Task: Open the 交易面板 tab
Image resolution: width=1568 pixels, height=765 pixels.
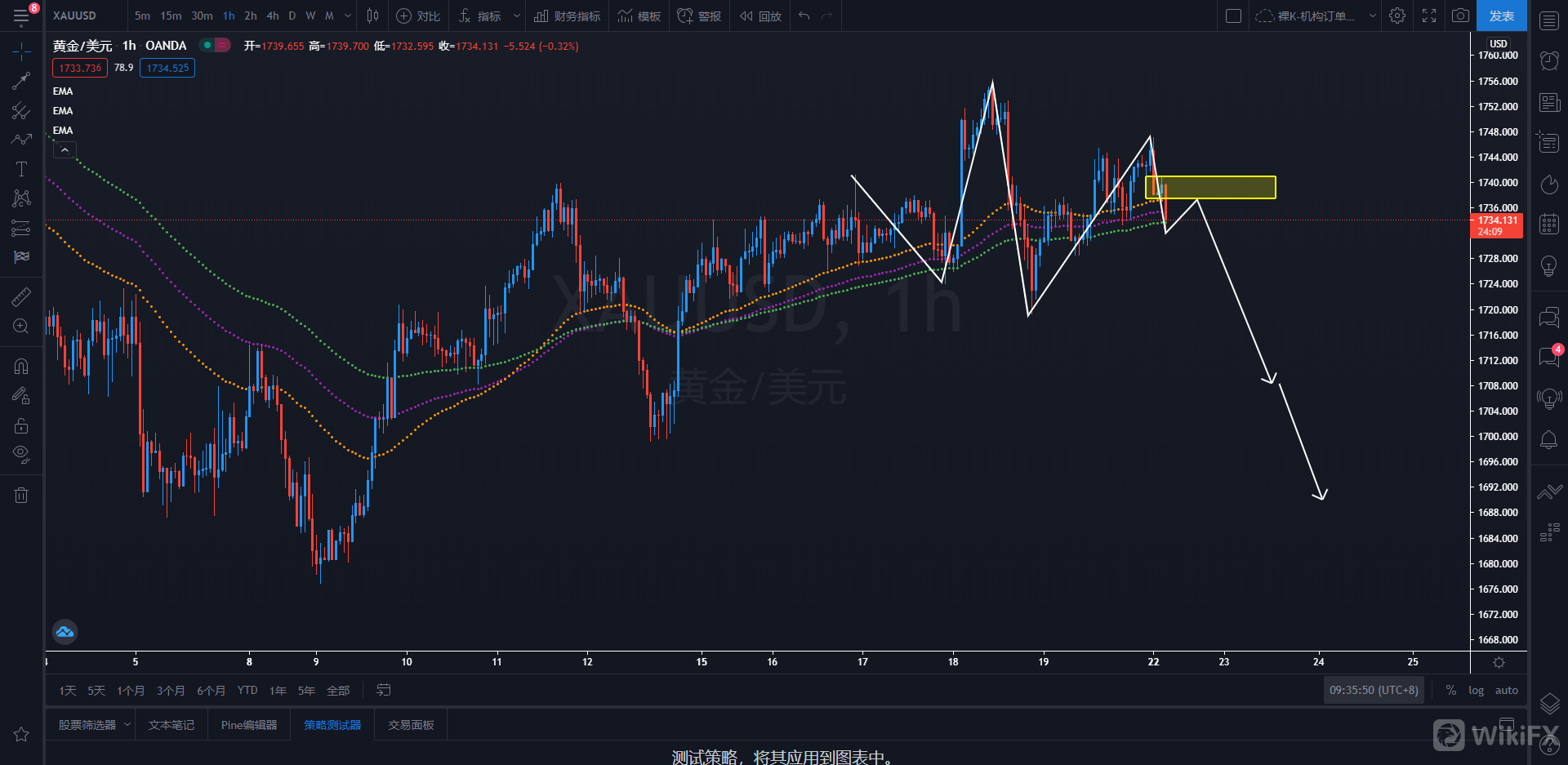Action: 411,725
